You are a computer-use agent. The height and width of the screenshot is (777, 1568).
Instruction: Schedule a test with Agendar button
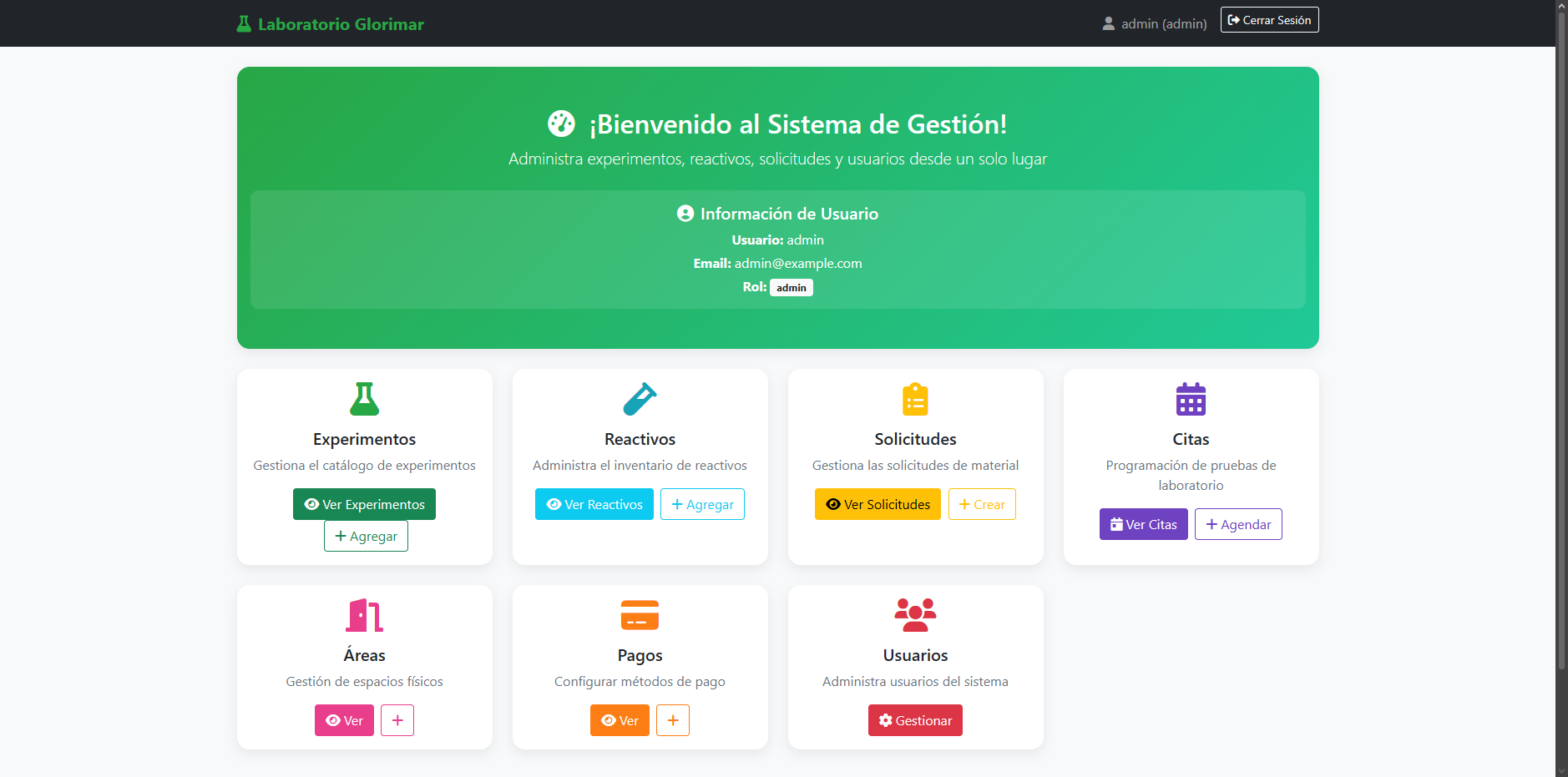[x=1239, y=524]
